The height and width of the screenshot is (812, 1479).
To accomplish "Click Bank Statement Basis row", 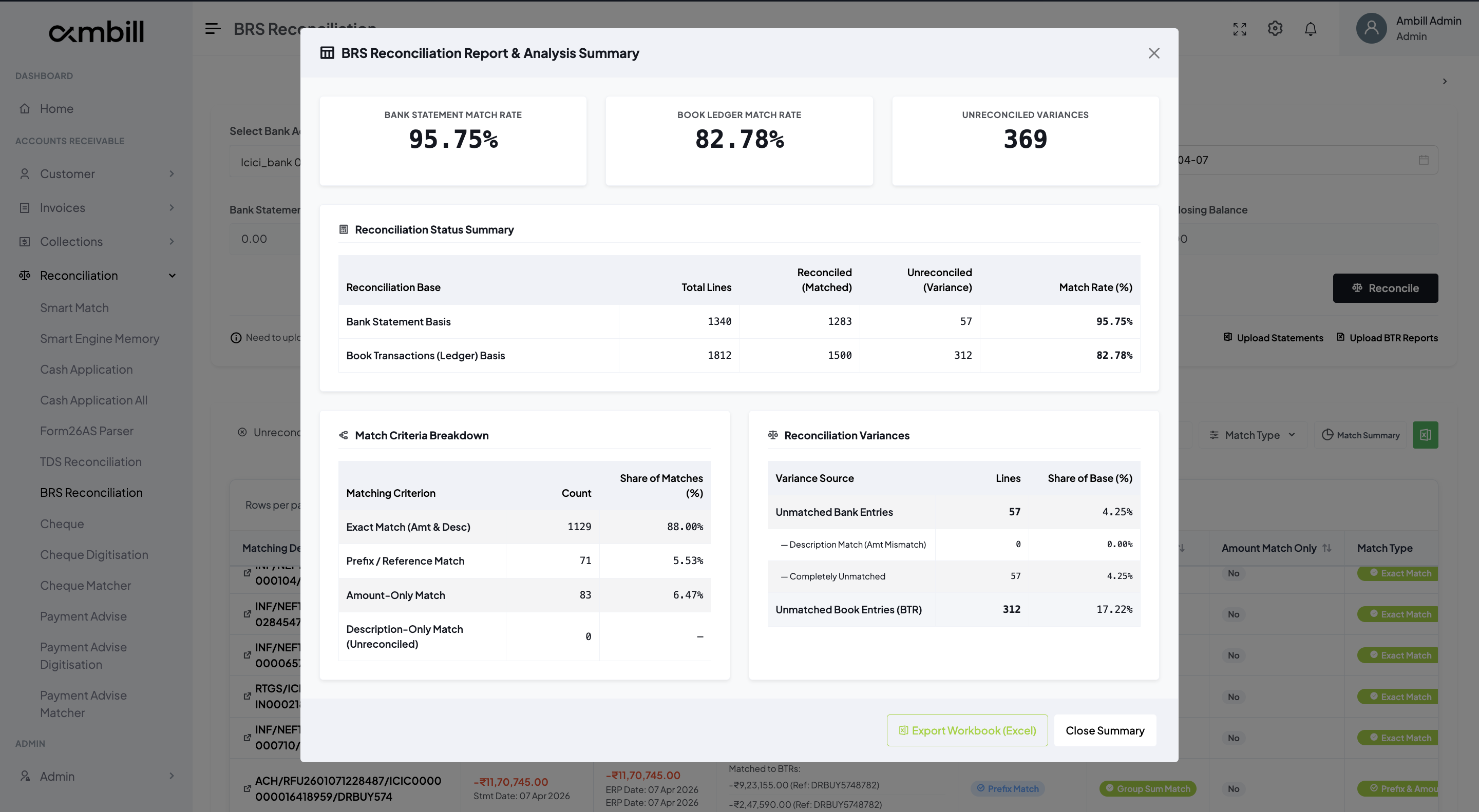I will 739,321.
